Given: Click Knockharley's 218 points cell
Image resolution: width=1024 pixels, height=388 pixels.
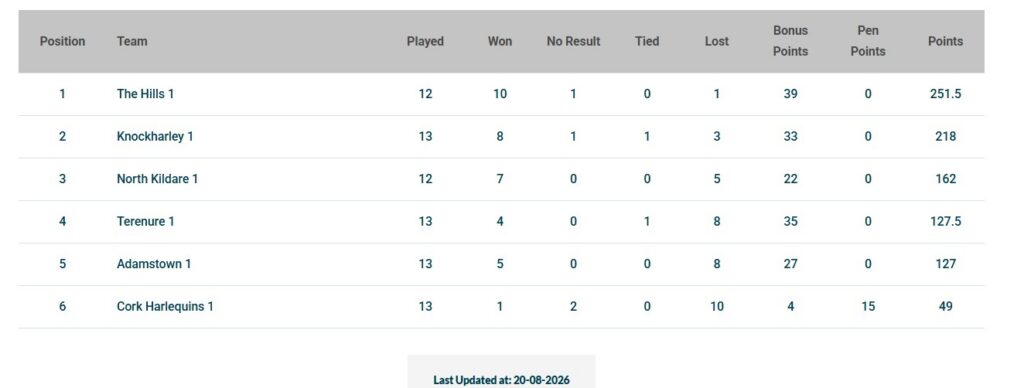Looking at the screenshot, I should tap(945, 137).
